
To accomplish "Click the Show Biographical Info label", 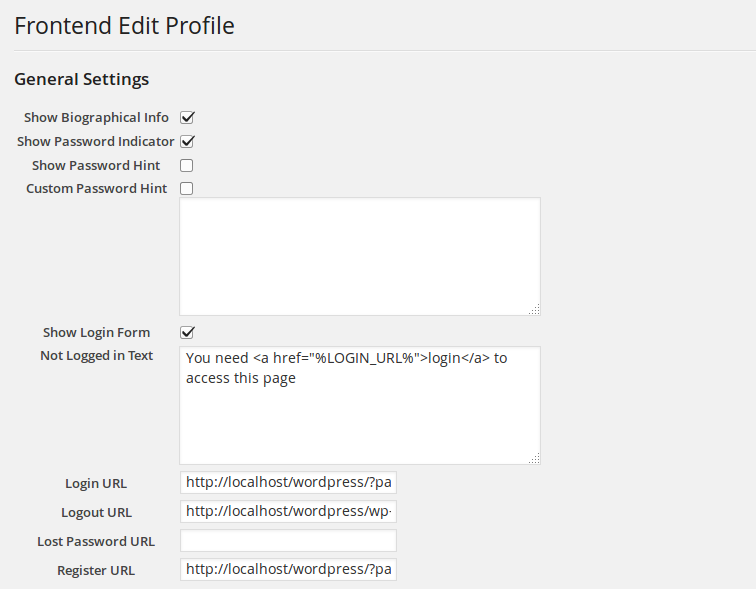I will [x=96, y=118].
